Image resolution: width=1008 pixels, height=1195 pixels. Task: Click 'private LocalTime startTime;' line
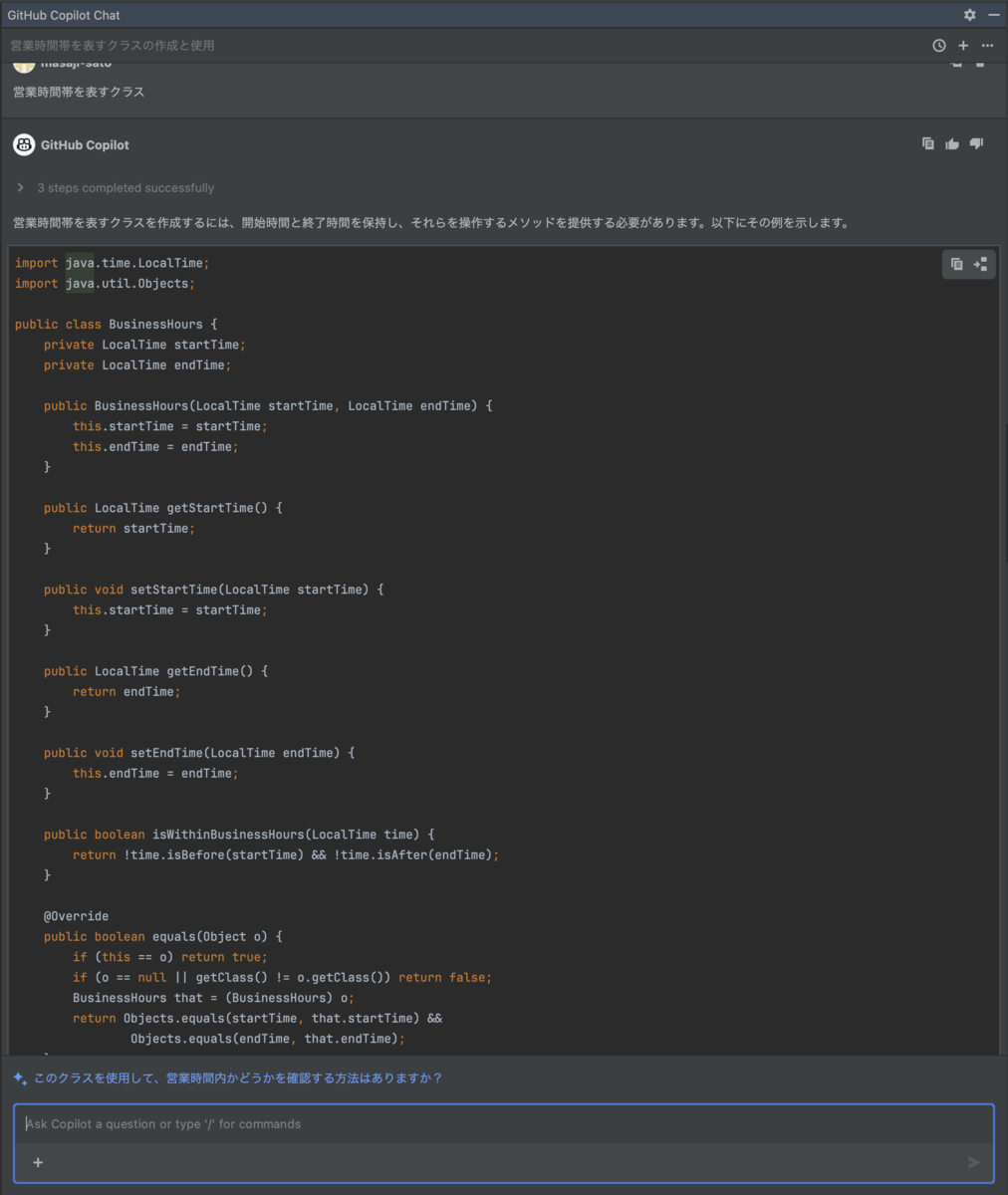point(144,345)
